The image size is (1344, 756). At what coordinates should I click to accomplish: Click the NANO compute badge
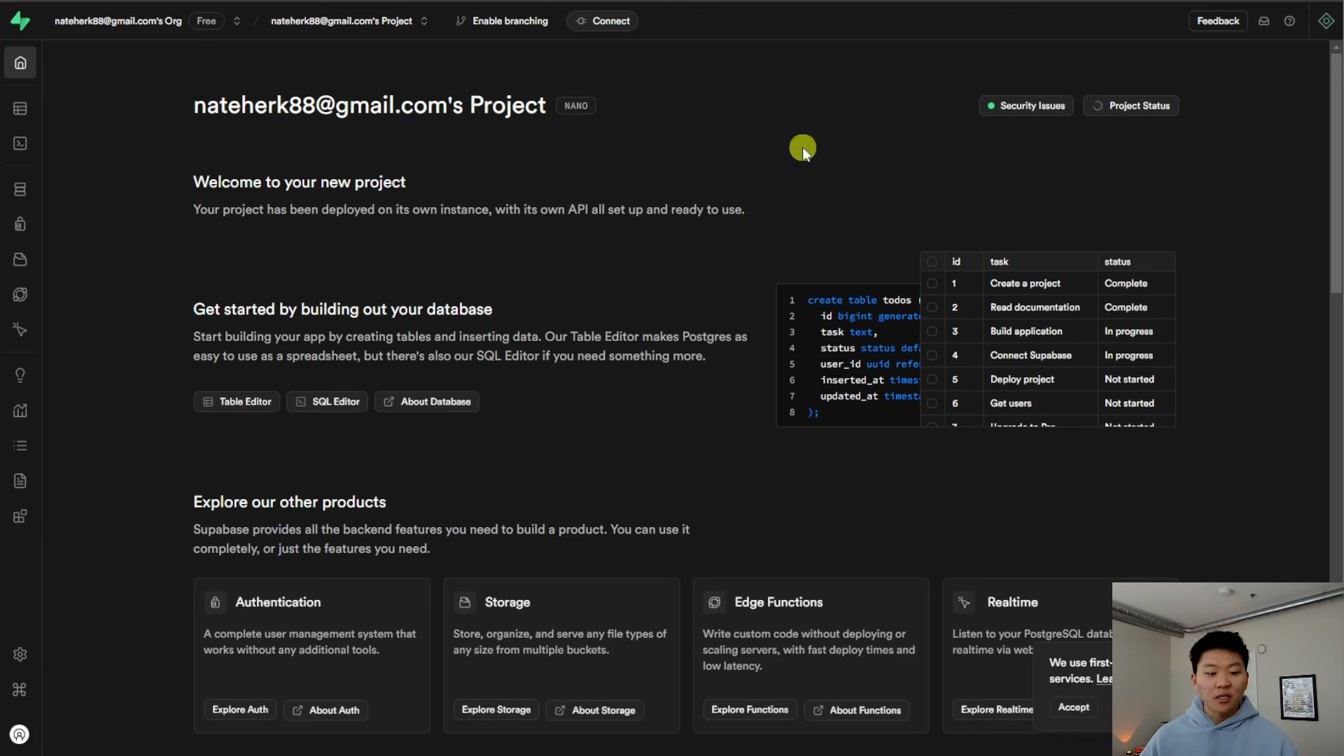point(576,106)
